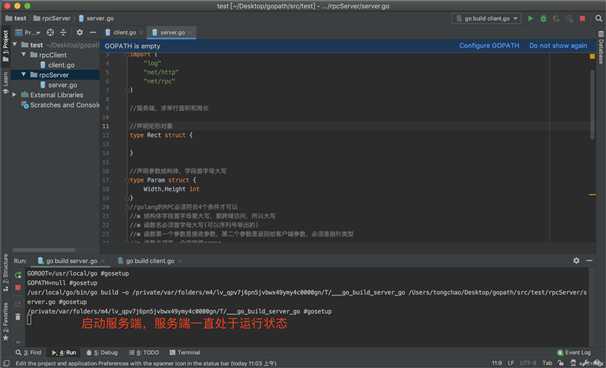Collapse the test project root node
Image resolution: width=606 pixels, height=368 pixels.
click(15, 44)
